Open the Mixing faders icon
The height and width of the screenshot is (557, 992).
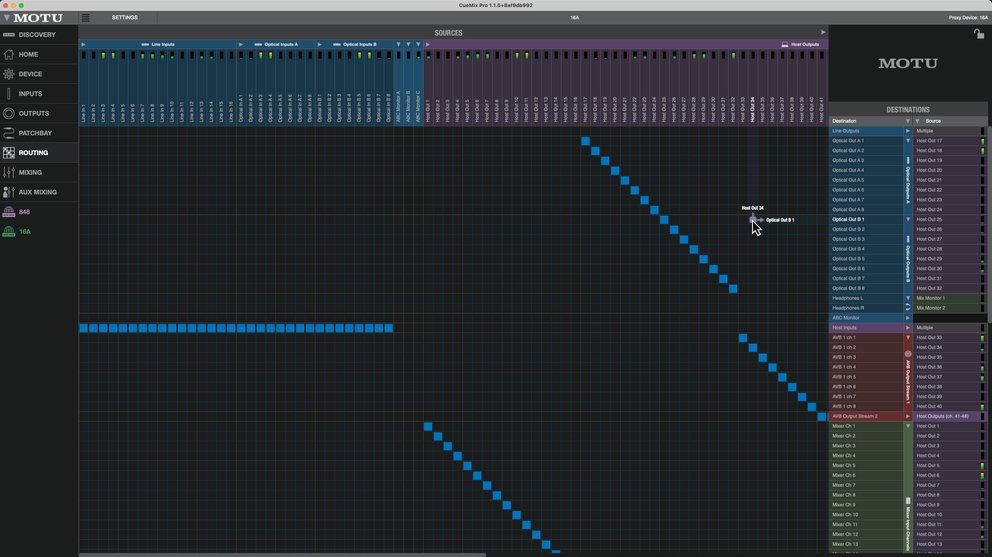coord(8,172)
